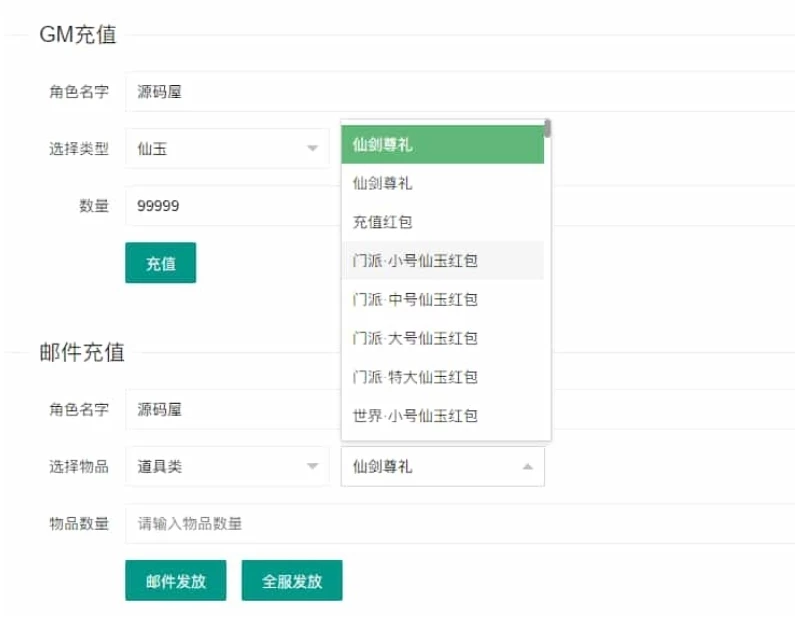Pick 门派·大号仙玉红包 from the list
The width and height of the screenshot is (795, 620).
442,338
